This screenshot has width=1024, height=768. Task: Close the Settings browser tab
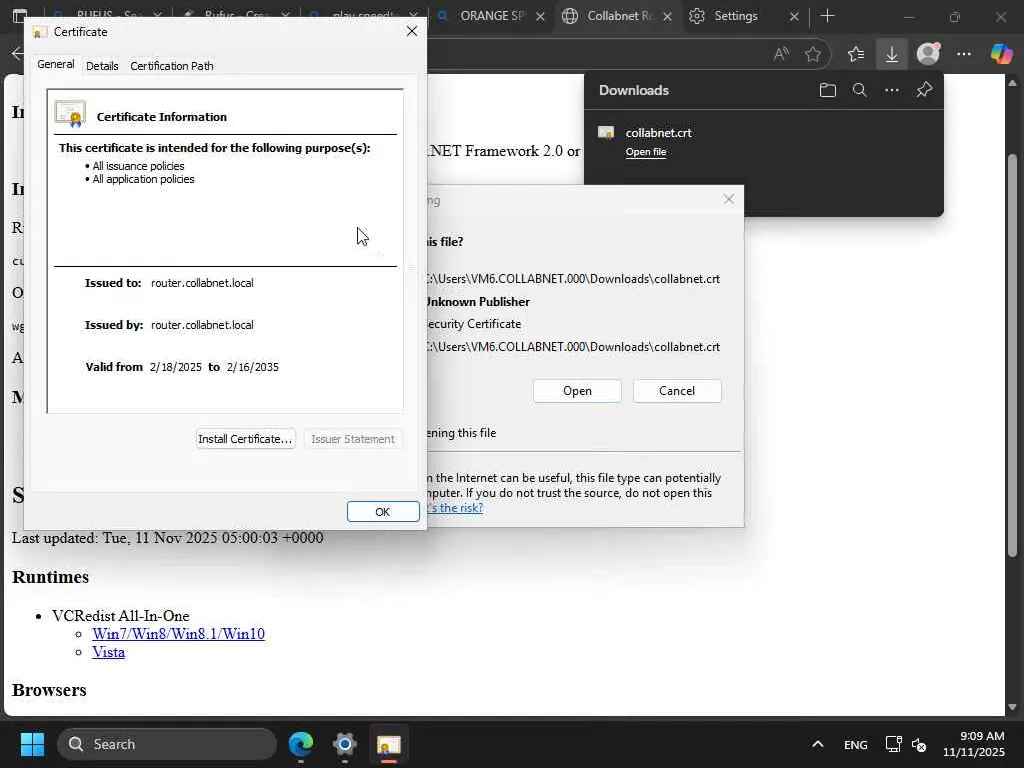coord(794,16)
